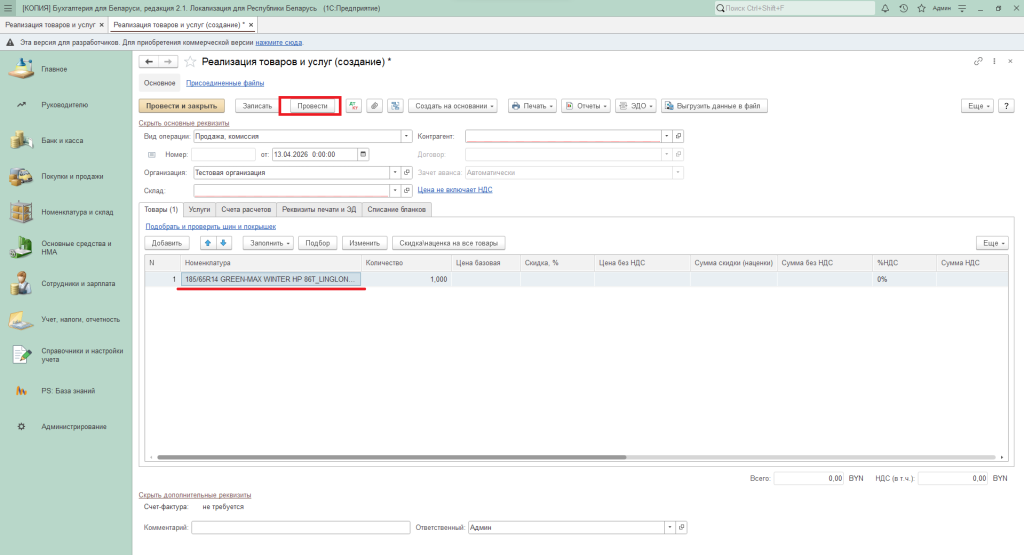This screenshot has height=555, width=1024.
Task: Collapse fields via Скрыть основные реквизиты
Action: tap(184, 123)
